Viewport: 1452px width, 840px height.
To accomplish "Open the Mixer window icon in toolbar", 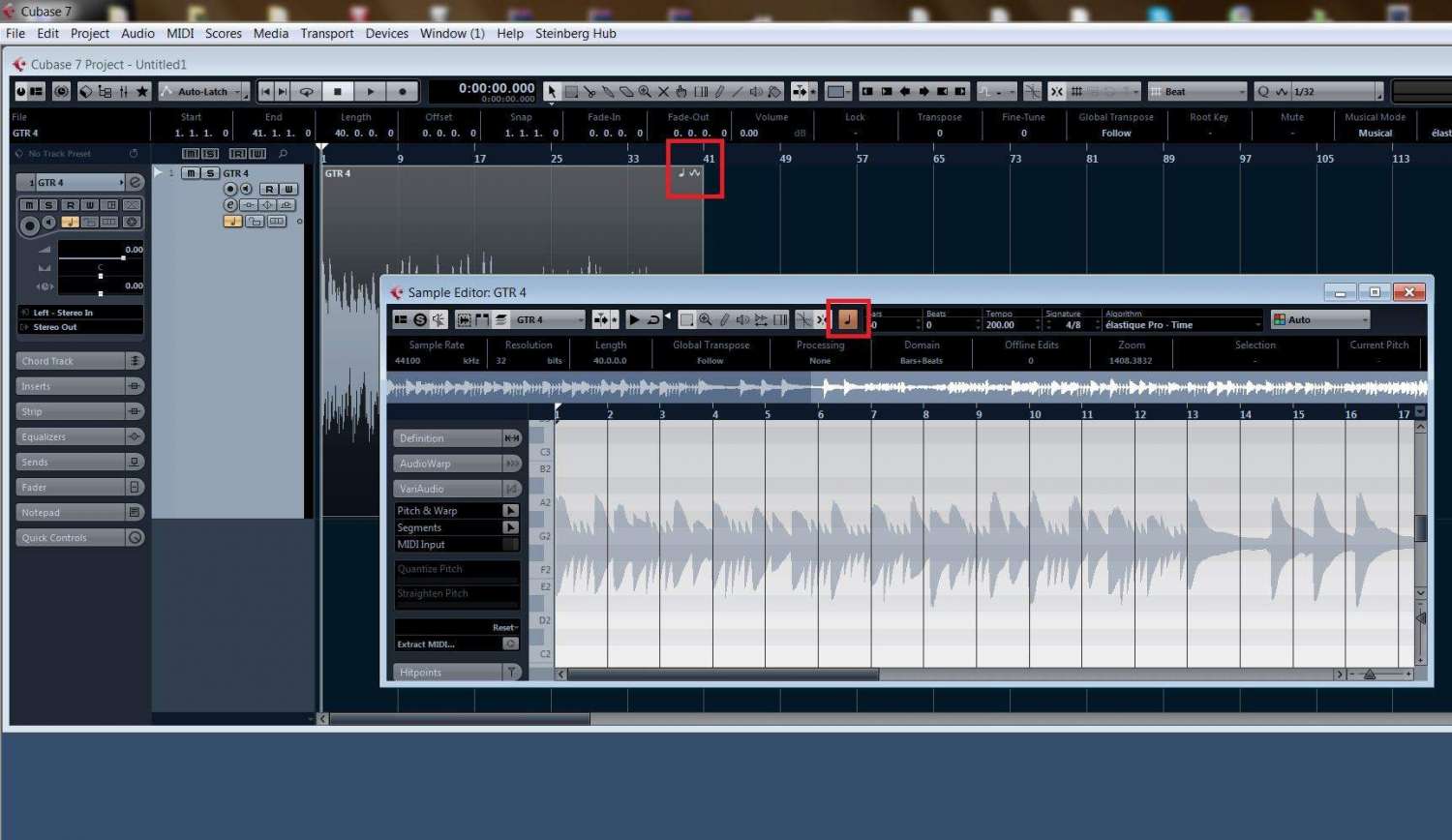I will tap(123, 92).
